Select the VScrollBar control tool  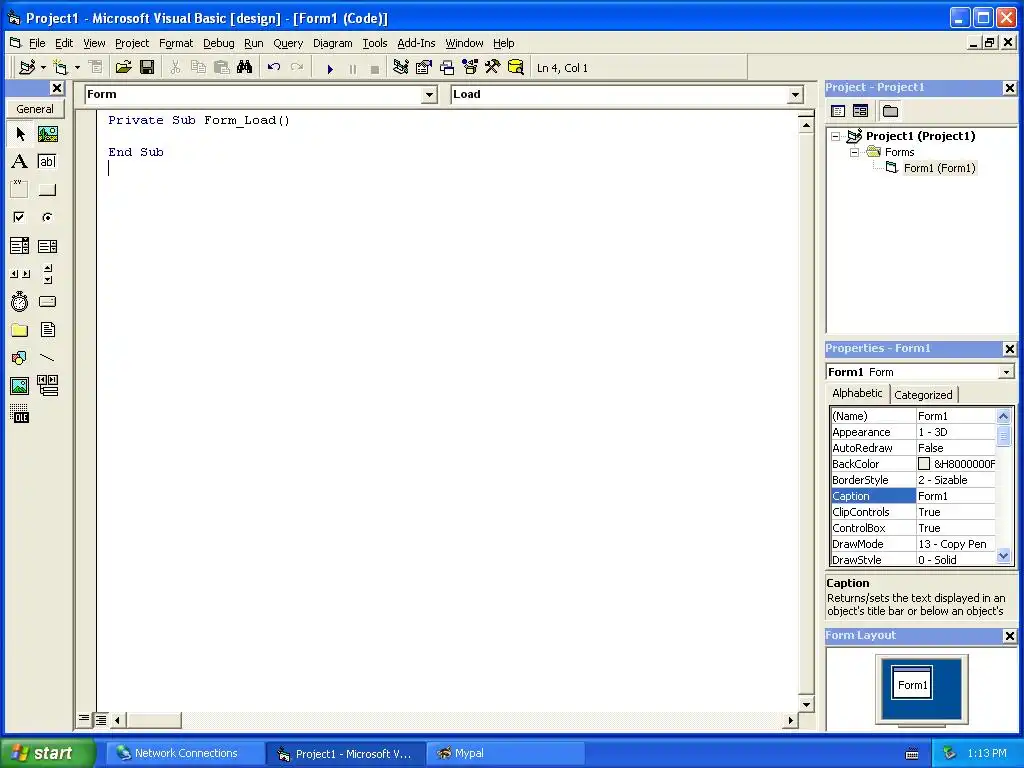(x=48, y=274)
